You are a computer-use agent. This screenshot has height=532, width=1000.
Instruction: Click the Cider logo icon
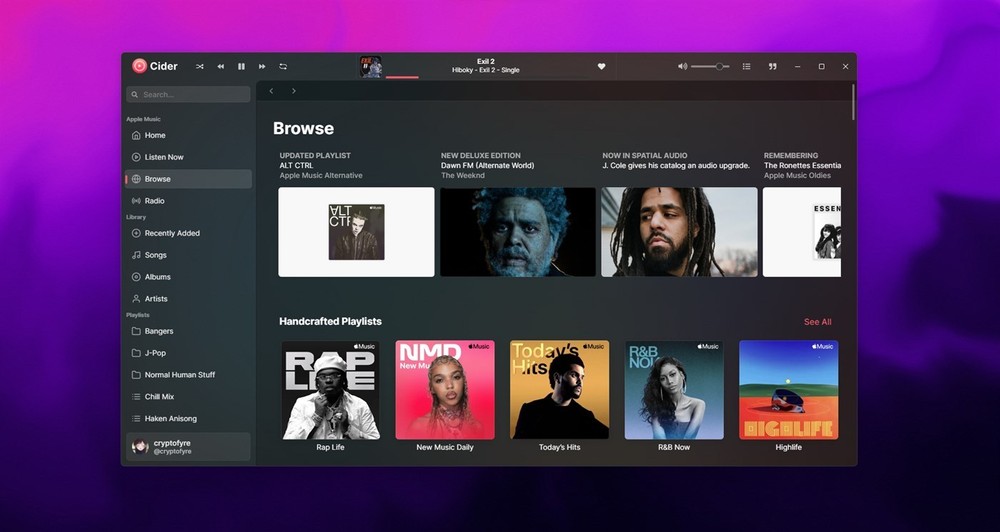[139, 66]
